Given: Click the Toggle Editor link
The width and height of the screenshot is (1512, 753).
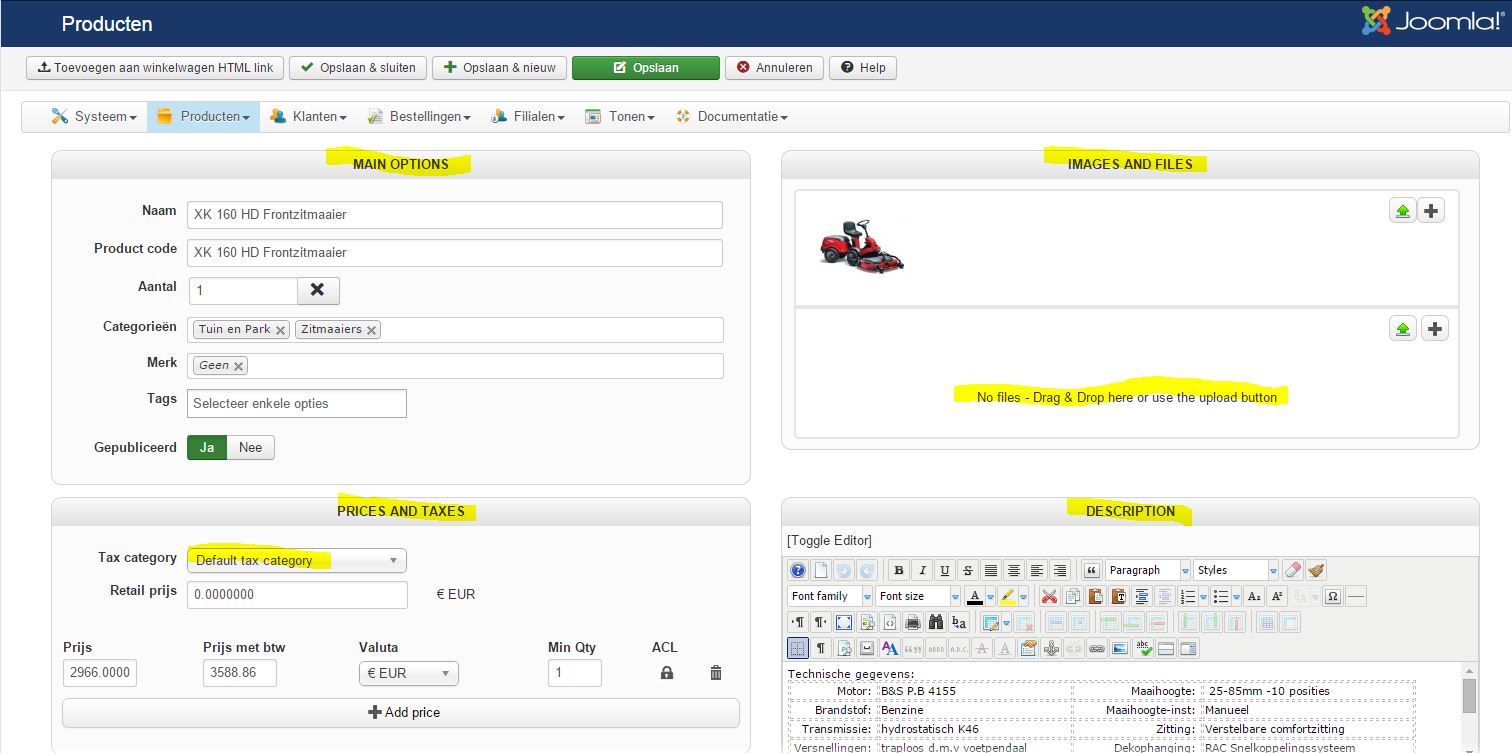Looking at the screenshot, I should [x=829, y=541].
